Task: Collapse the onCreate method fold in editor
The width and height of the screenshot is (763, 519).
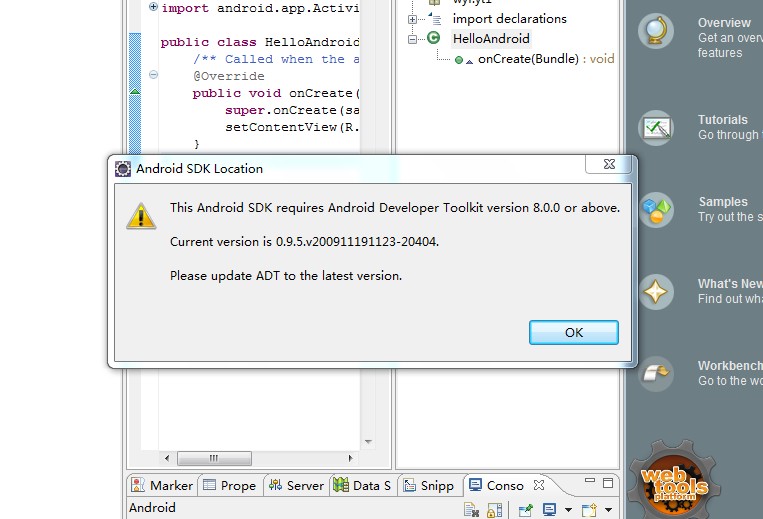Action: tap(153, 74)
